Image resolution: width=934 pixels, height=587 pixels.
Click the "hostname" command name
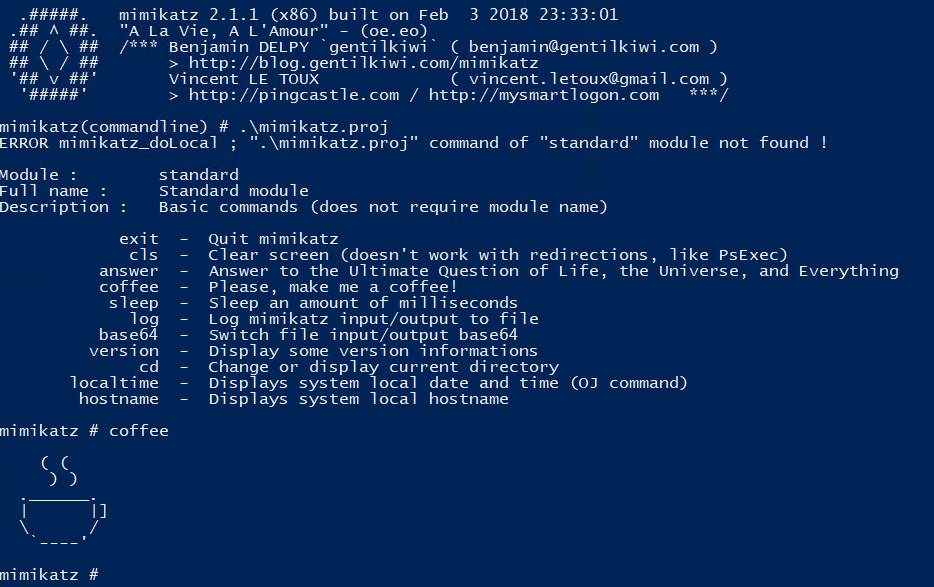click(119, 399)
